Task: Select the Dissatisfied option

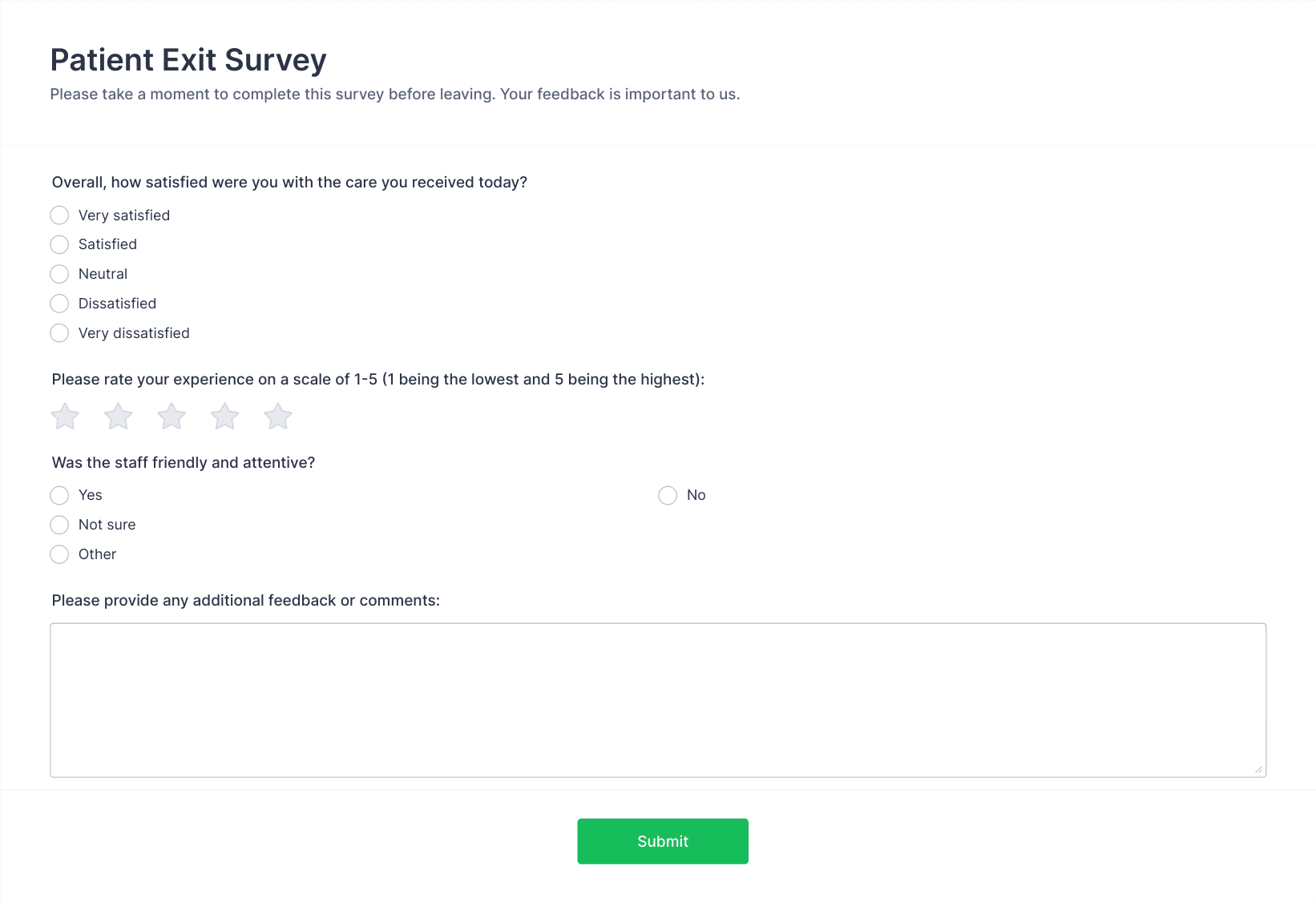Action: point(59,304)
